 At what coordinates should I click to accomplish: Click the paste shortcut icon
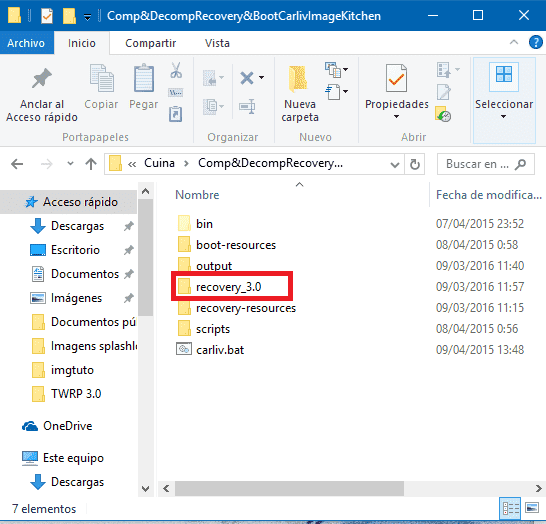point(176,114)
